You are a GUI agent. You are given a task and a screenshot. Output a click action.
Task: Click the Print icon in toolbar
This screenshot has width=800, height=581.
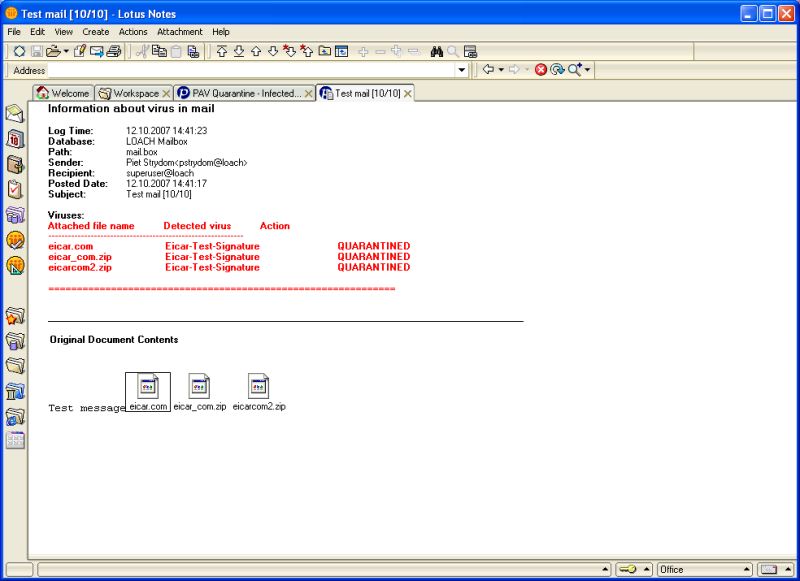coord(114,52)
